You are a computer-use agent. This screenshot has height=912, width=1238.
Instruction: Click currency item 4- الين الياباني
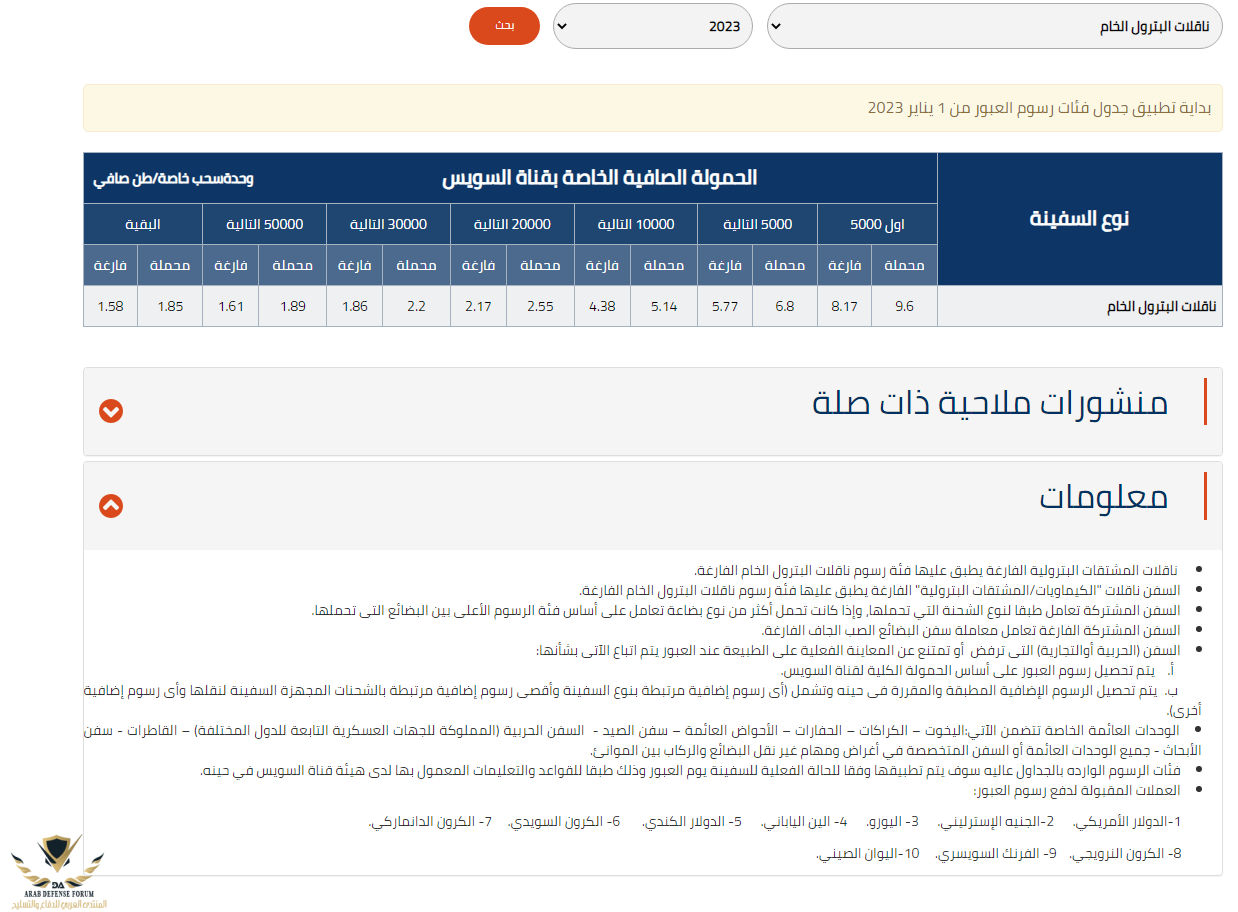tap(804, 822)
